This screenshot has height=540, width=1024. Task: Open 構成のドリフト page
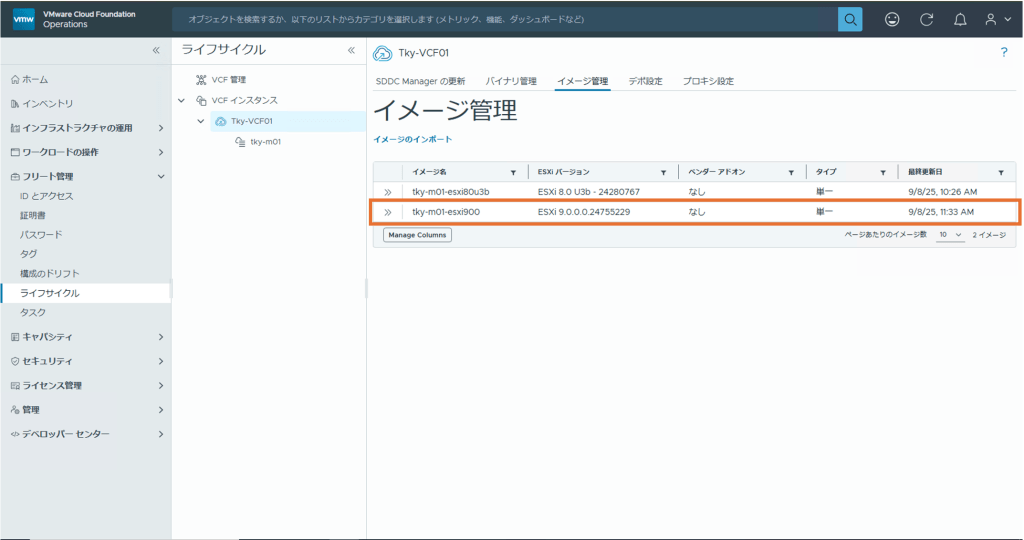[x=50, y=274]
